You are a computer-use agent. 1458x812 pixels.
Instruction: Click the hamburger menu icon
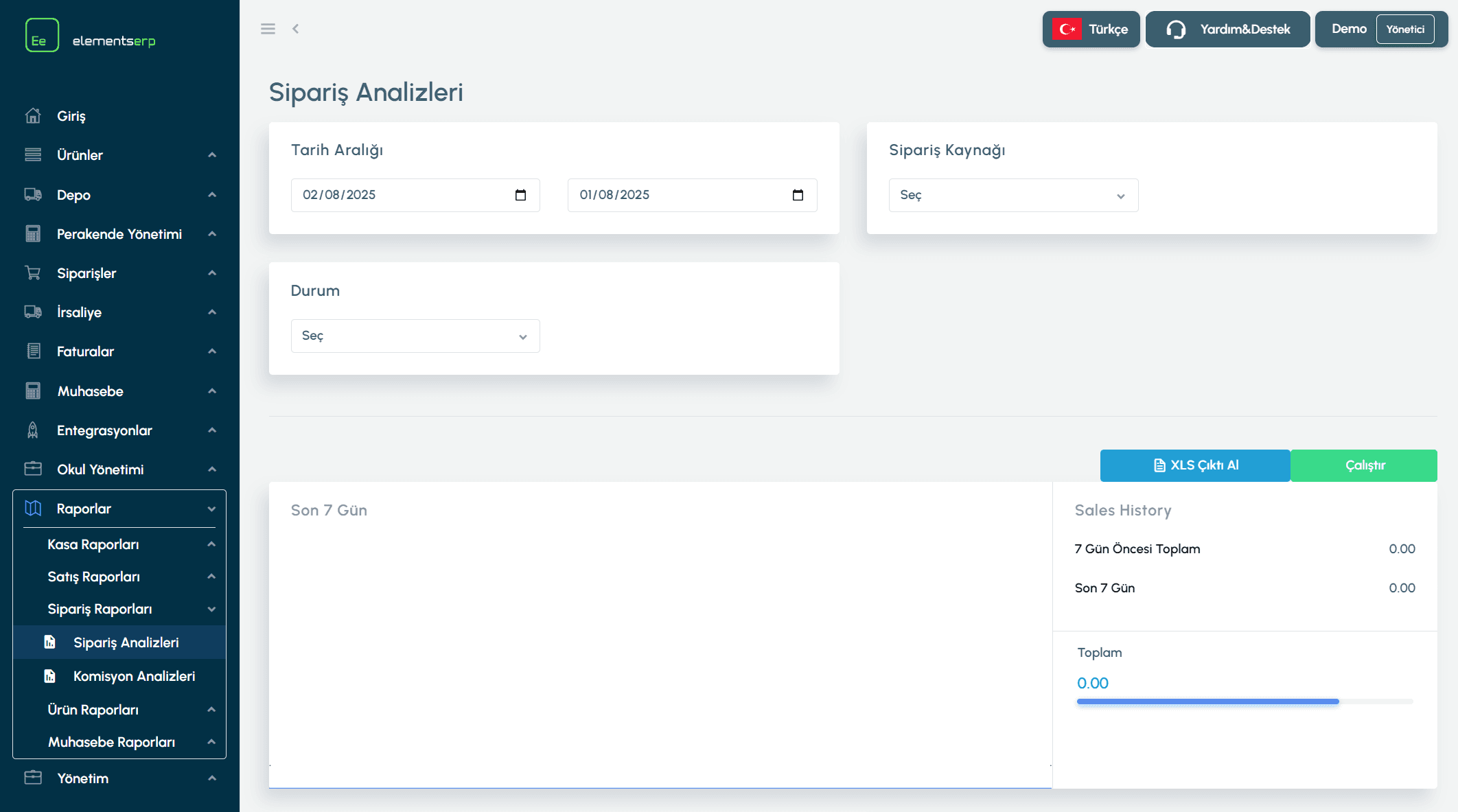tap(268, 29)
